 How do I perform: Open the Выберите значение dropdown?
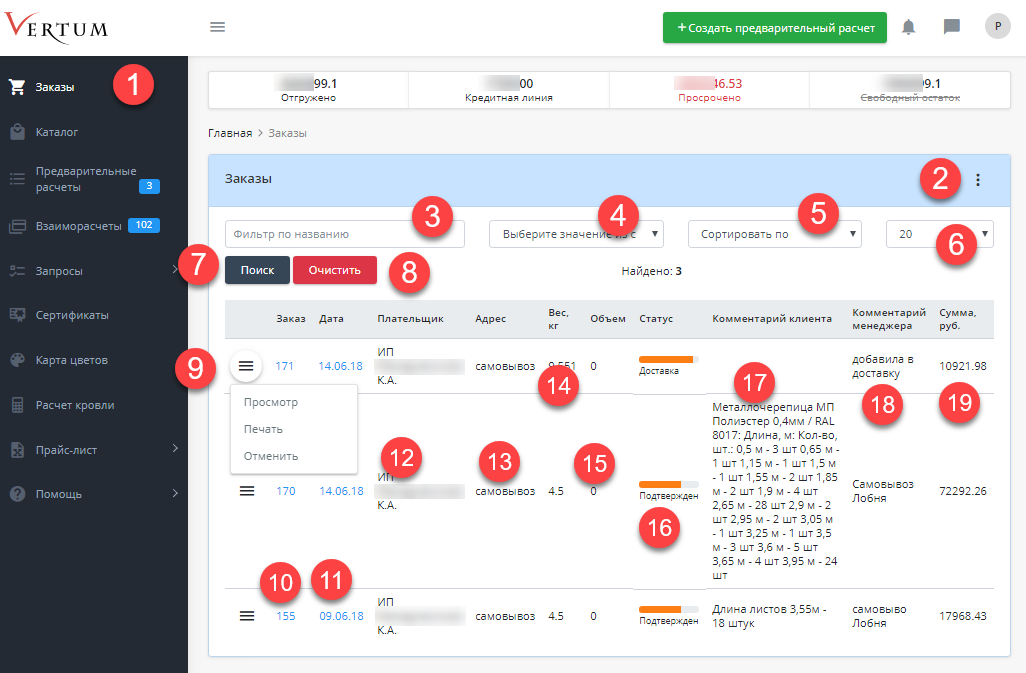point(575,234)
